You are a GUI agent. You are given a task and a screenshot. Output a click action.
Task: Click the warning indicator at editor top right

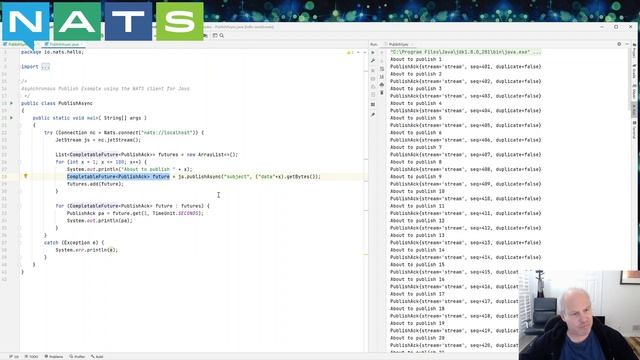click(x=349, y=52)
